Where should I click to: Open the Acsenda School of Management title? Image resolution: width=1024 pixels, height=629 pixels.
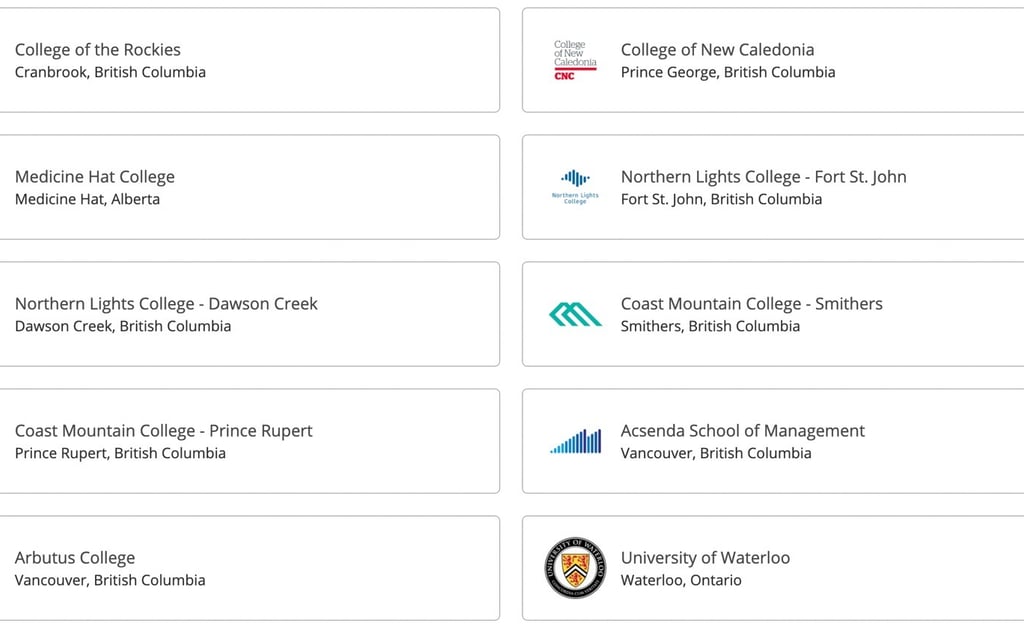[743, 431]
